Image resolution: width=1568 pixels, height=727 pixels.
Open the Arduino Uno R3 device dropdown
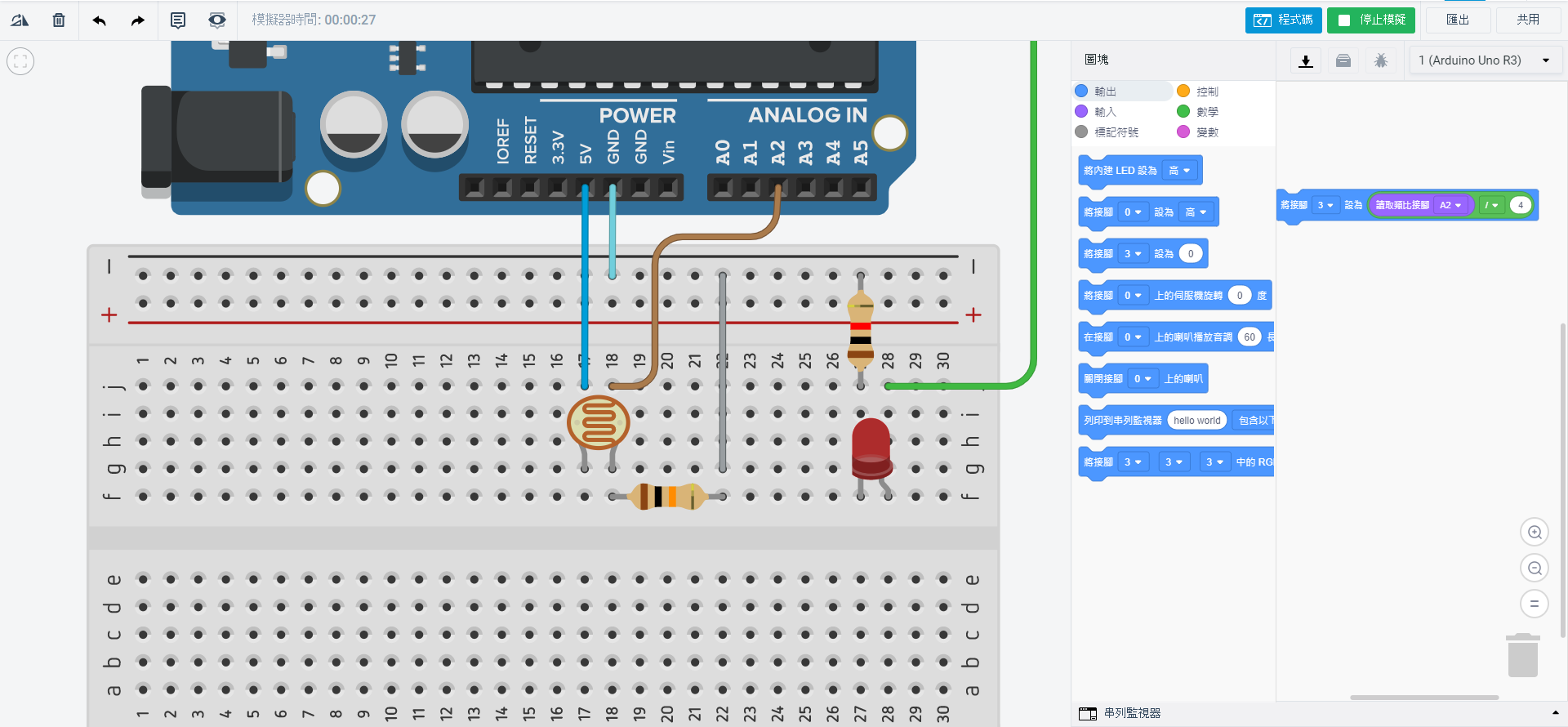[1485, 60]
